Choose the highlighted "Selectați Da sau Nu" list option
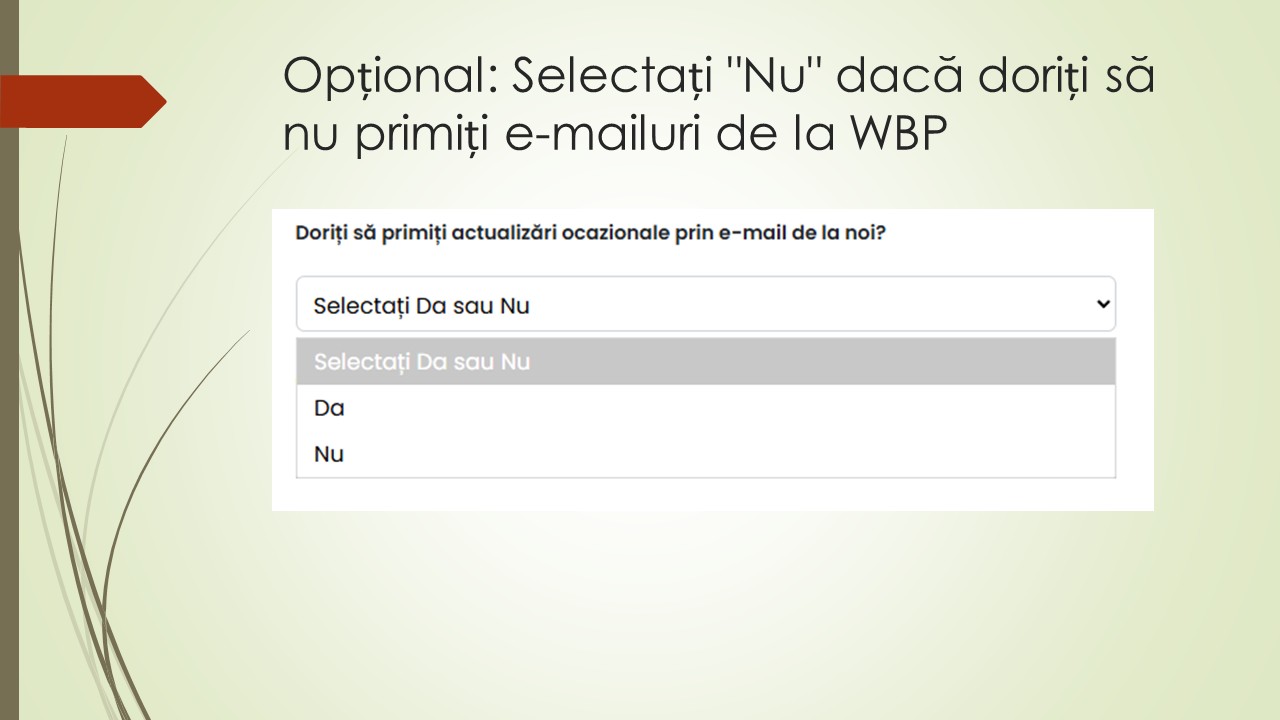Image resolution: width=1280 pixels, height=720 pixels. click(x=705, y=361)
